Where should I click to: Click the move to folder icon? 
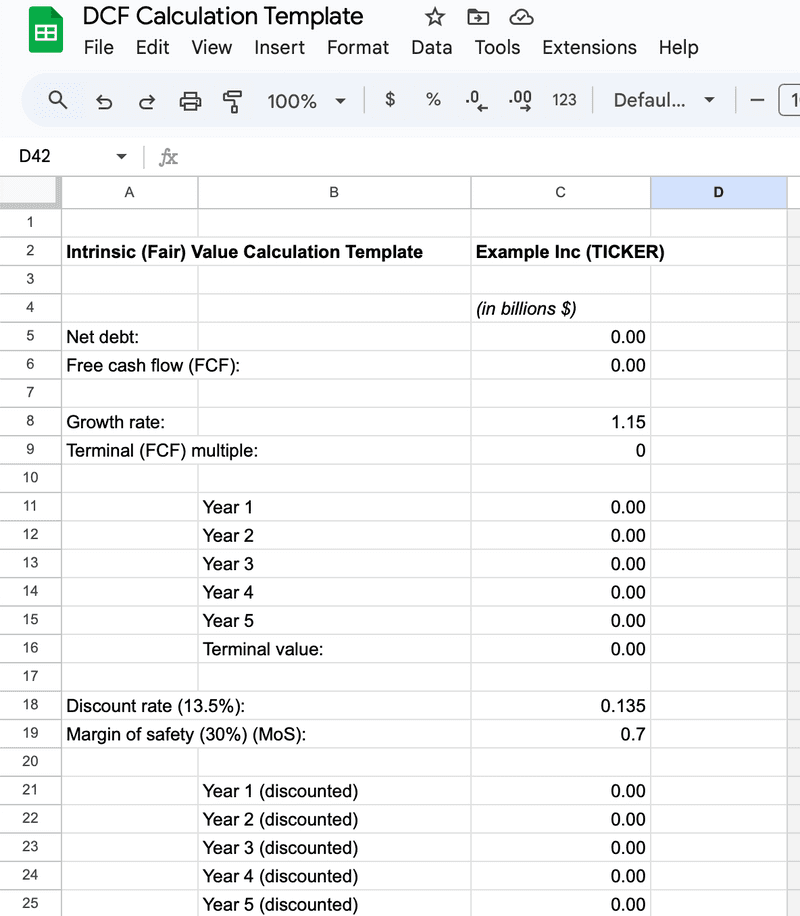(x=478, y=17)
